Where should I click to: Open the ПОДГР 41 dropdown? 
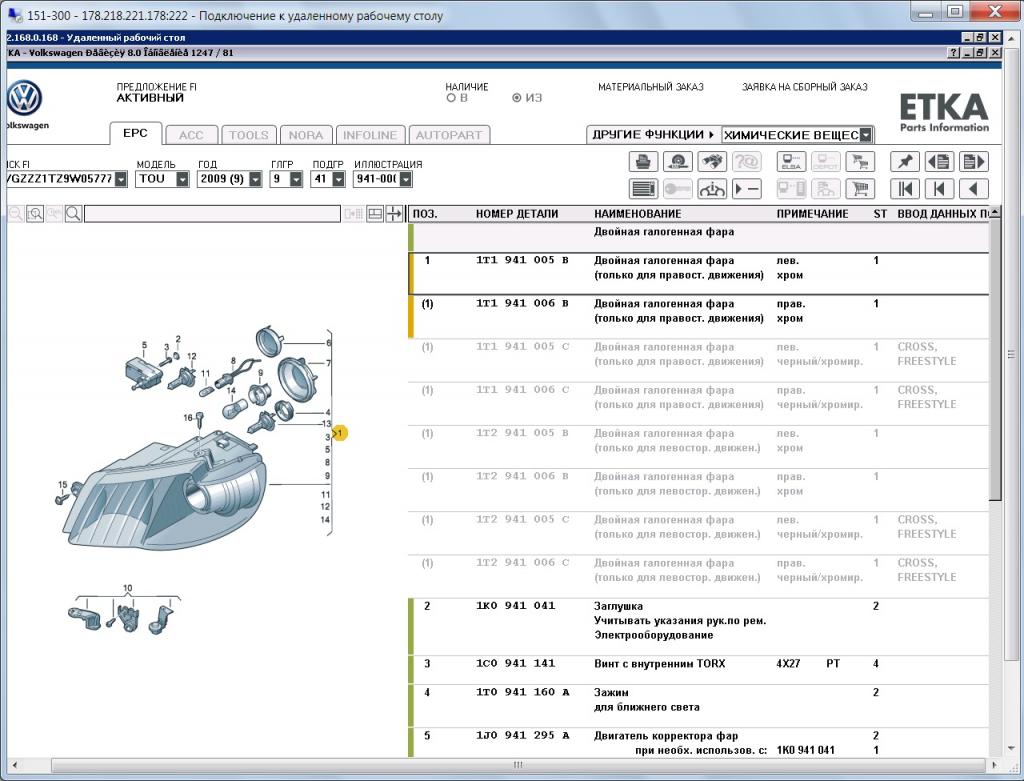(x=338, y=179)
